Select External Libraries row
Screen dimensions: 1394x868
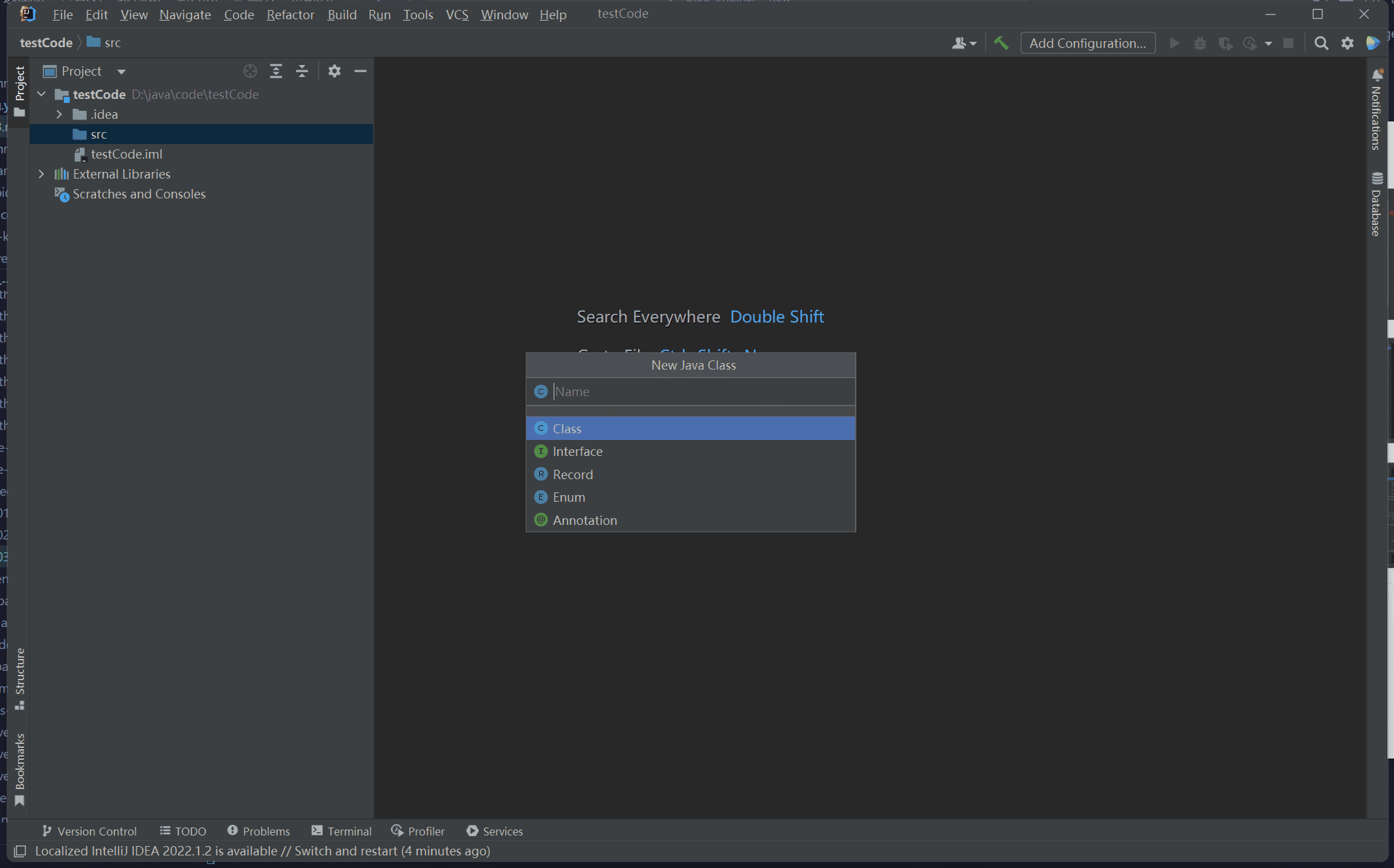pos(202,174)
